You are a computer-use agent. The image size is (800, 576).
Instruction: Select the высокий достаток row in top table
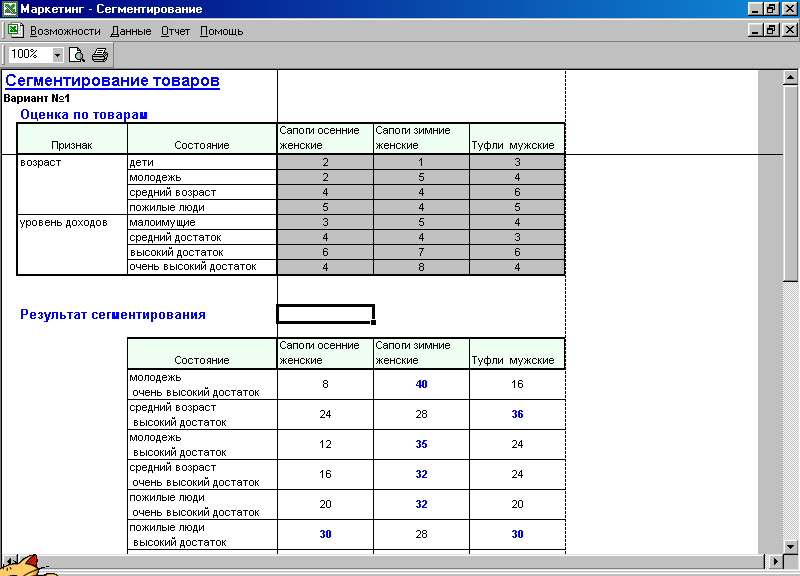coord(202,252)
